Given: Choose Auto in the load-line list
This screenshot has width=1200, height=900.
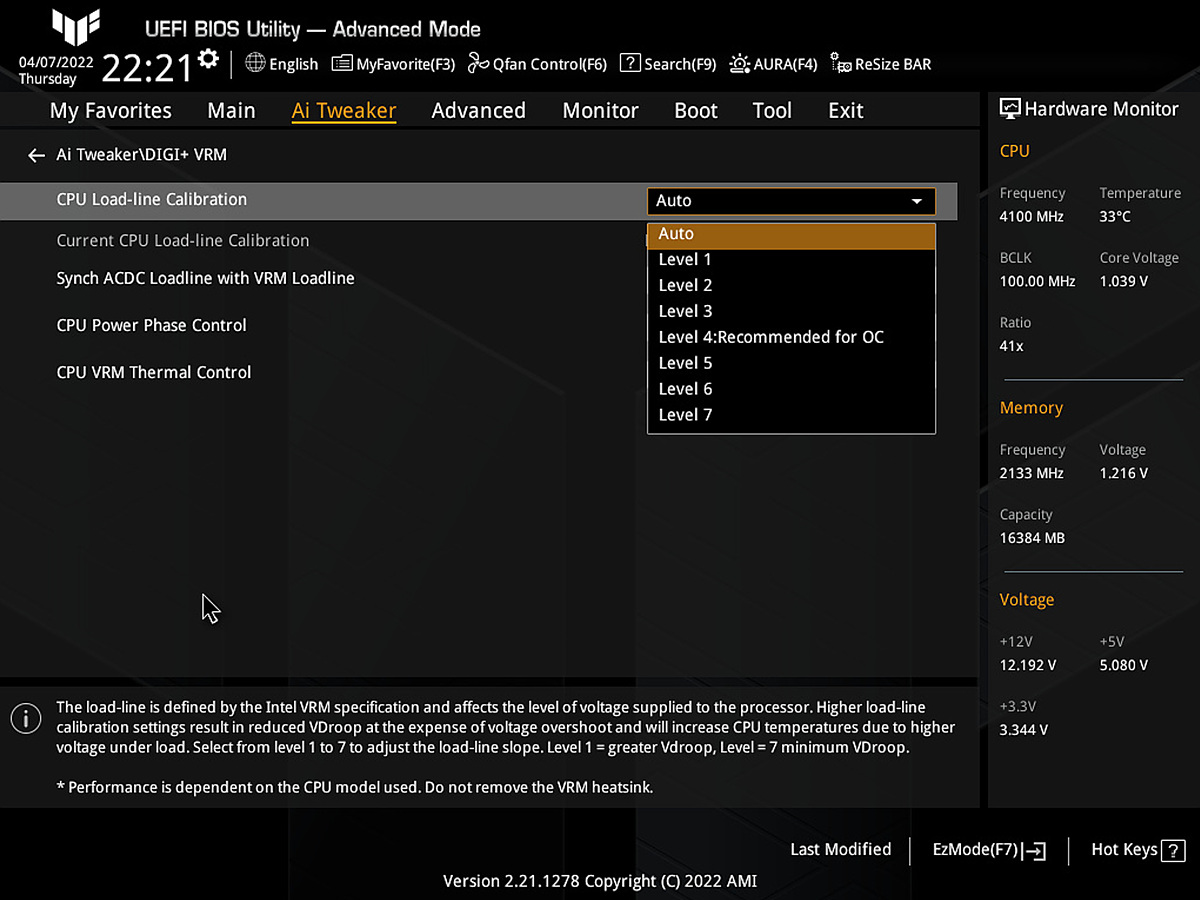Looking at the screenshot, I should [791, 234].
